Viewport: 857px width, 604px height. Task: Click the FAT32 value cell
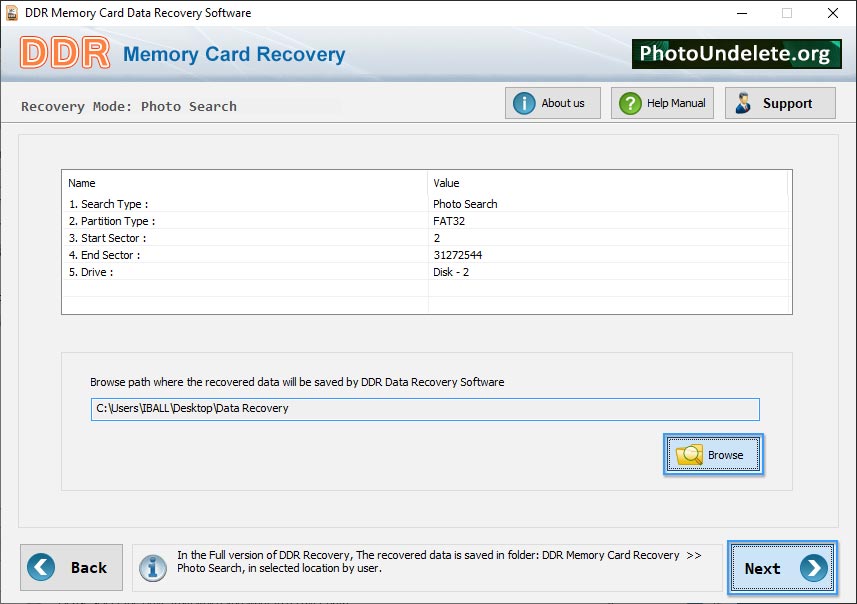pyautogui.click(x=449, y=221)
